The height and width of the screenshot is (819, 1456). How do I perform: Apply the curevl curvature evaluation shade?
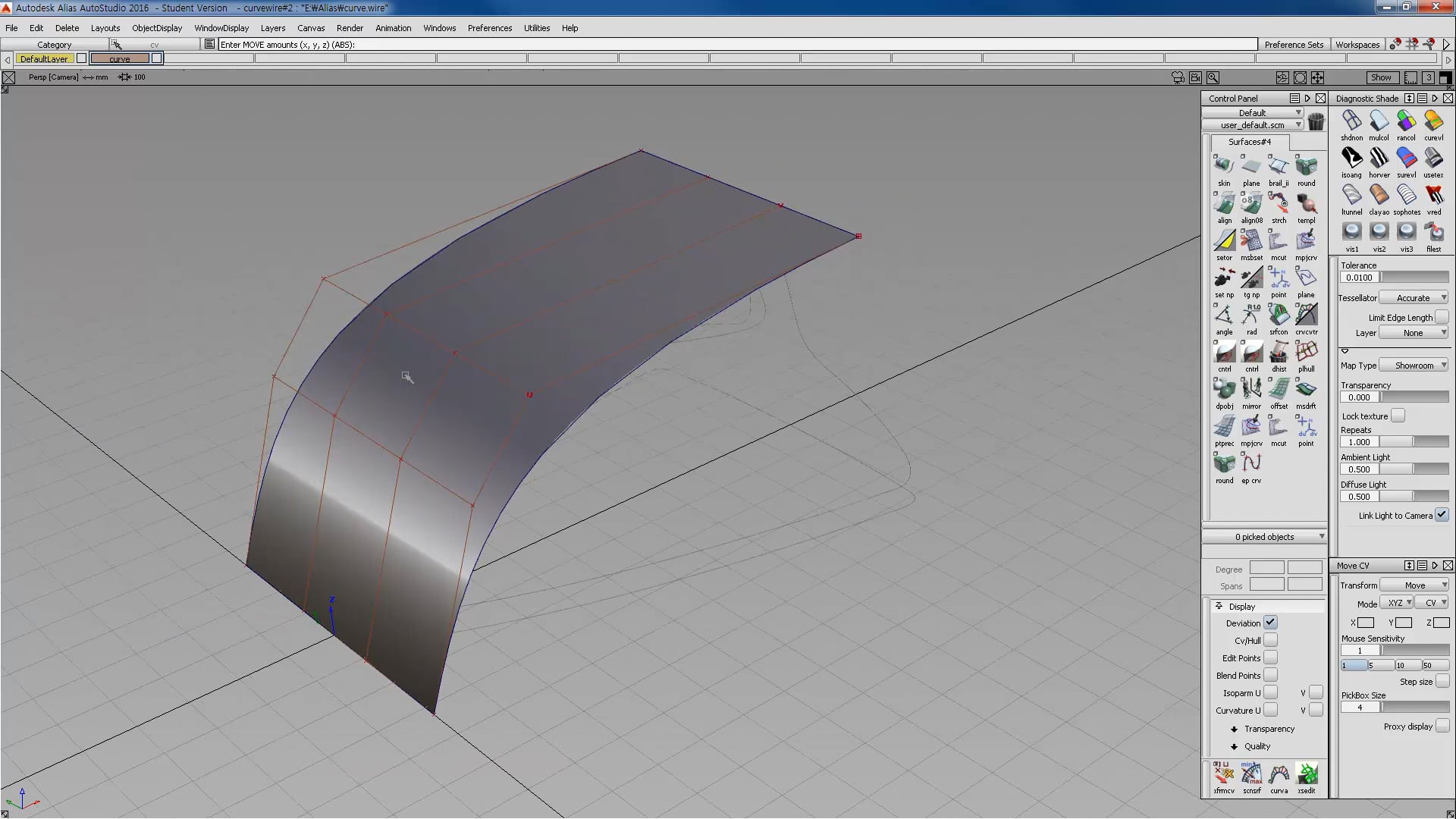point(1433,121)
